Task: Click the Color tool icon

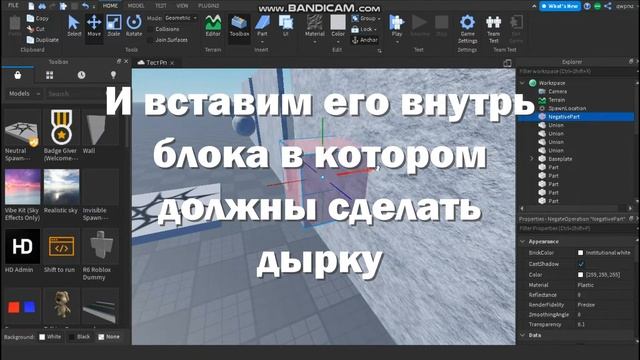Action: coord(338,23)
